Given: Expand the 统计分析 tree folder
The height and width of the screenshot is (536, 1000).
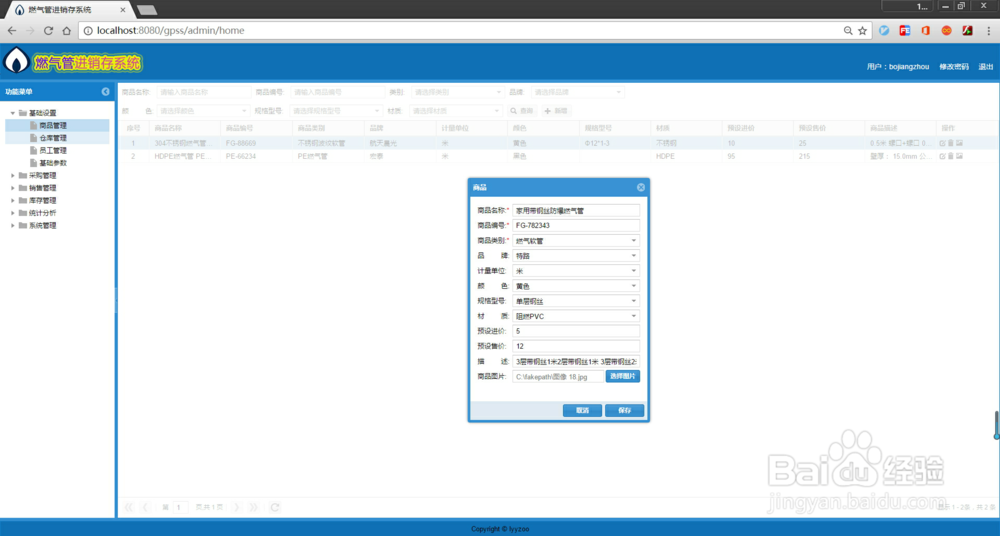Looking at the screenshot, I should click(13, 213).
